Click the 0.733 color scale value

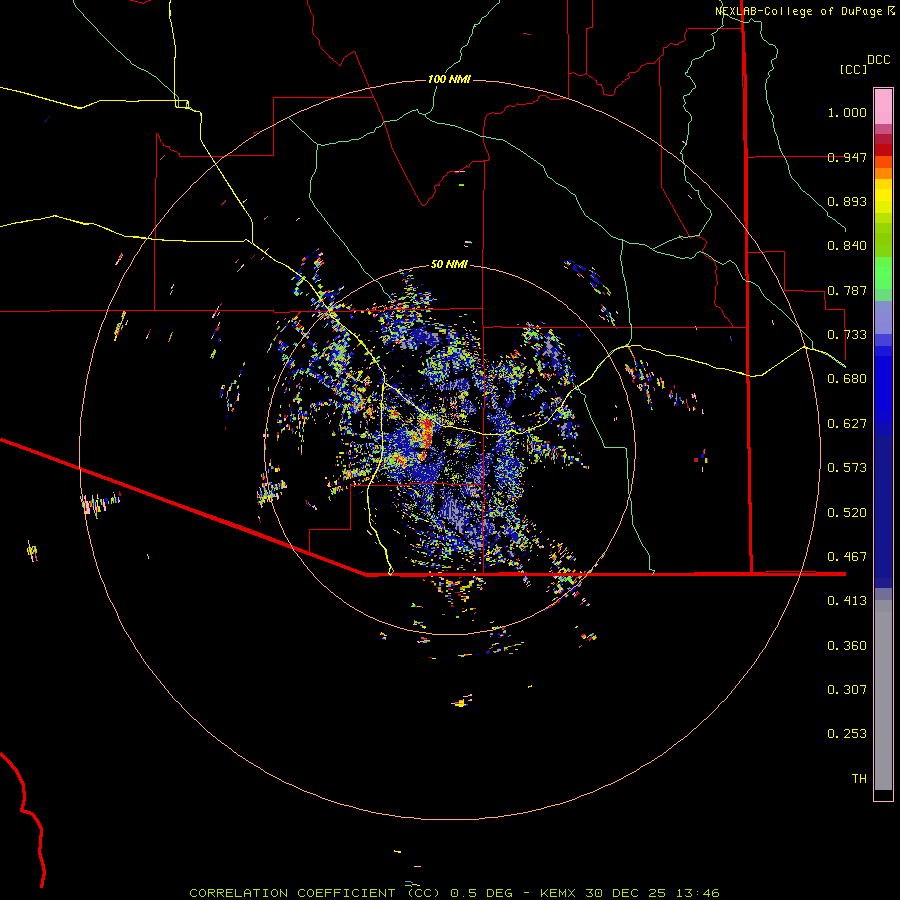click(x=847, y=335)
